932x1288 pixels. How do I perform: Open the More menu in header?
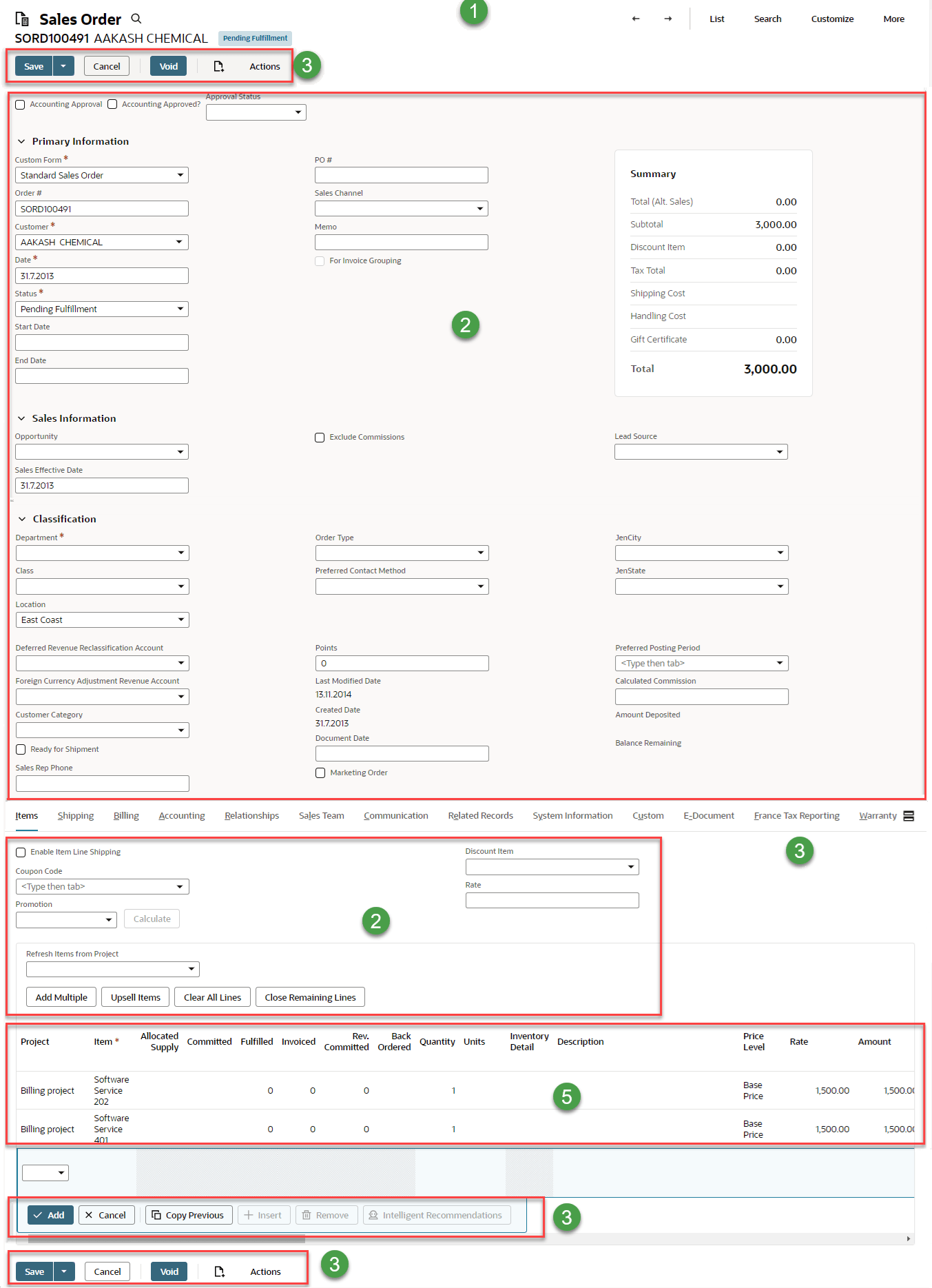pyautogui.click(x=894, y=19)
